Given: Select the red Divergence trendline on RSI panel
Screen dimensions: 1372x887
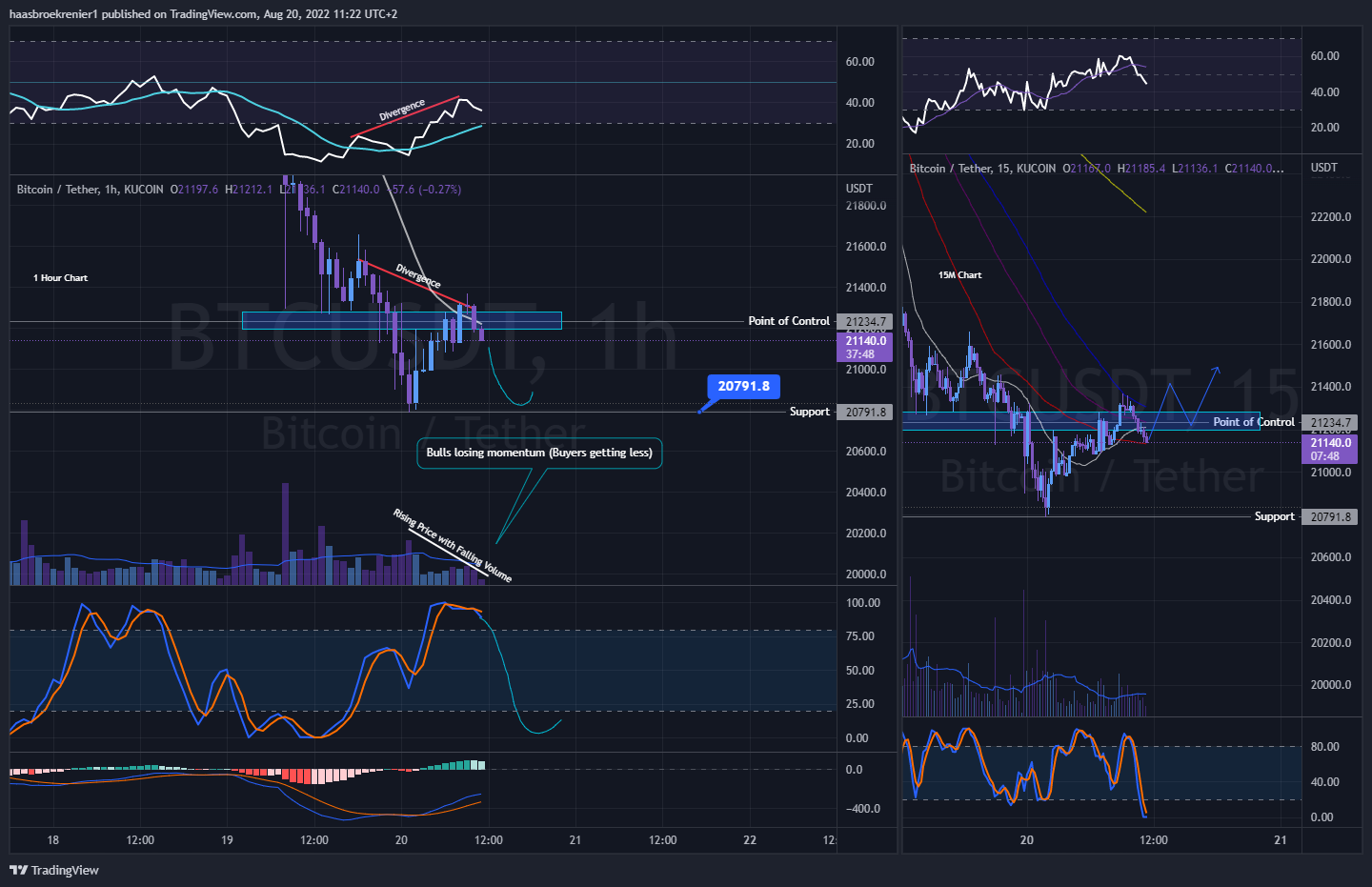Looking at the screenshot, I should pos(405,117).
